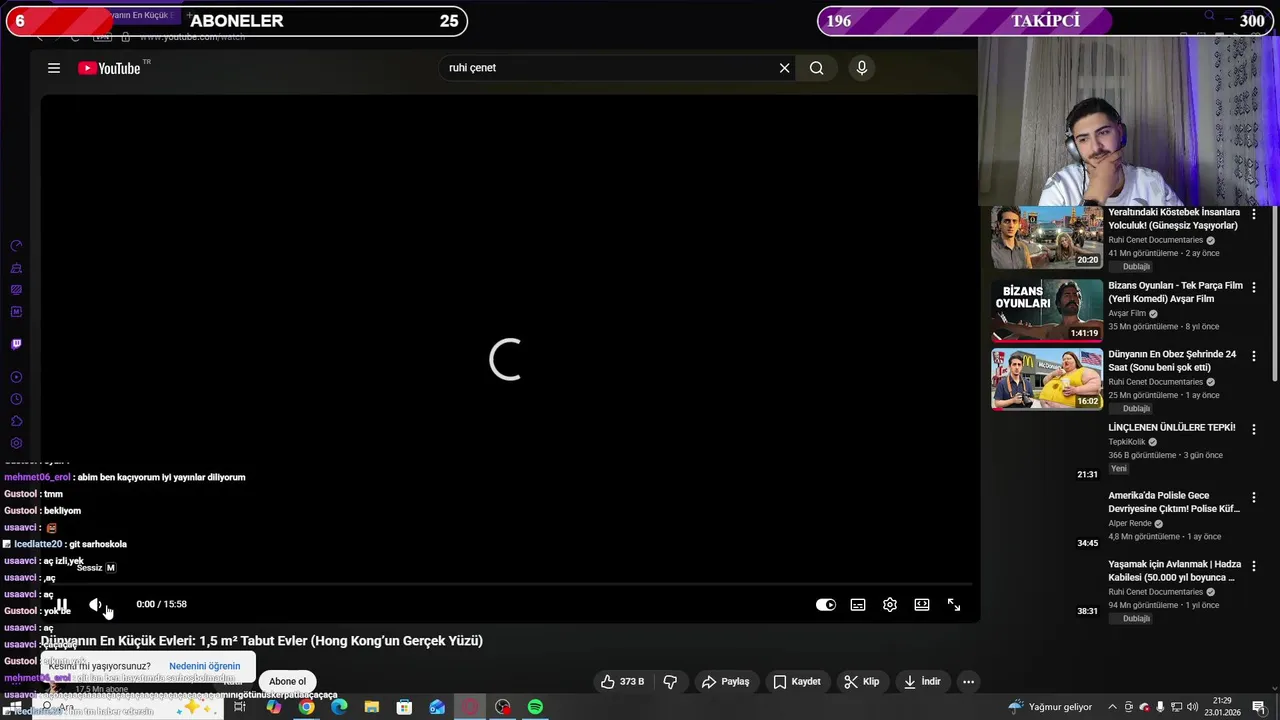Open the Twitch panel in the sidebar
The image size is (1280, 720).
[x=16, y=344]
